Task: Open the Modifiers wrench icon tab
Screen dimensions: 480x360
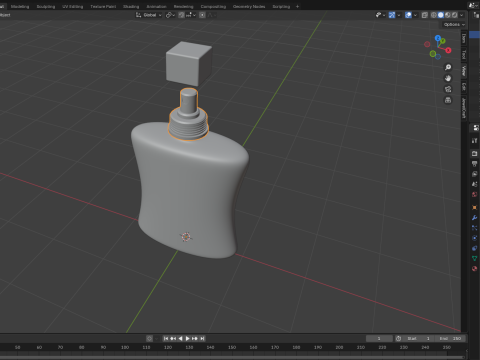Action: click(x=475, y=218)
